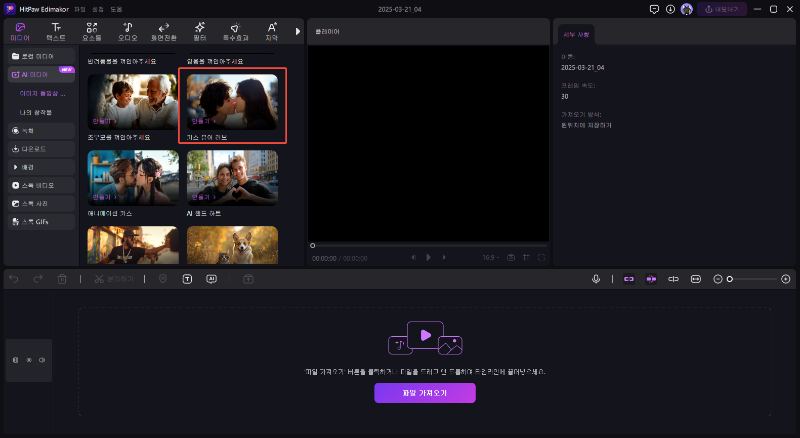This screenshot has height=438, width=800.
Task: Open the 필터 (Filters) tab
Action: coord(199,32)
